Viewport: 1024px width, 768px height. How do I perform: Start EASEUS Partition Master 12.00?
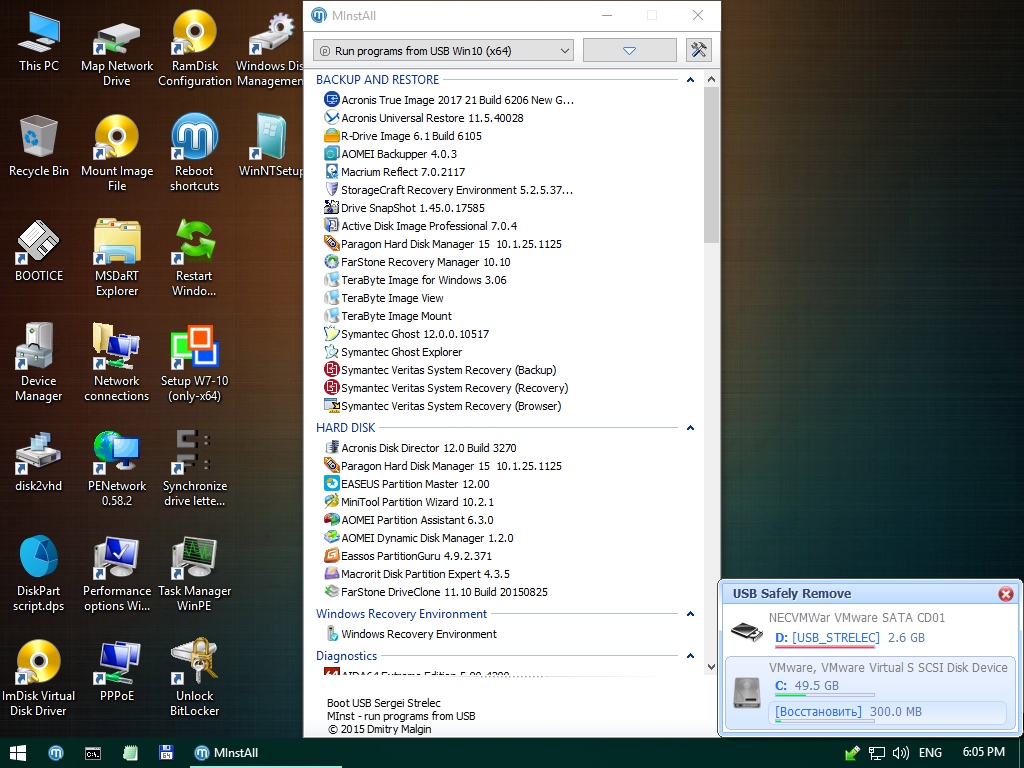point(406,484)
